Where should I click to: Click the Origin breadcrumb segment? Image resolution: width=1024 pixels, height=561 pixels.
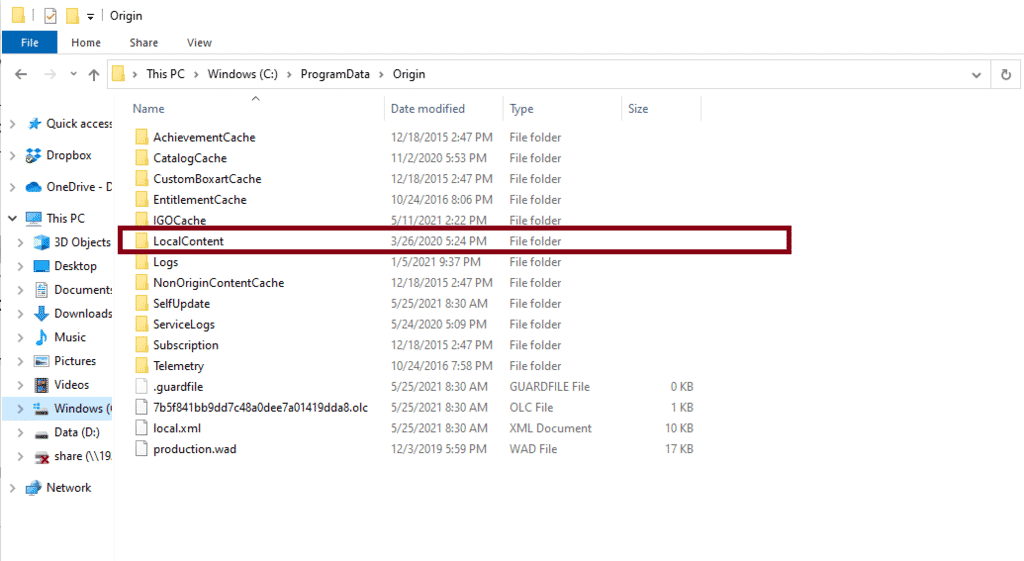(409, 74)
